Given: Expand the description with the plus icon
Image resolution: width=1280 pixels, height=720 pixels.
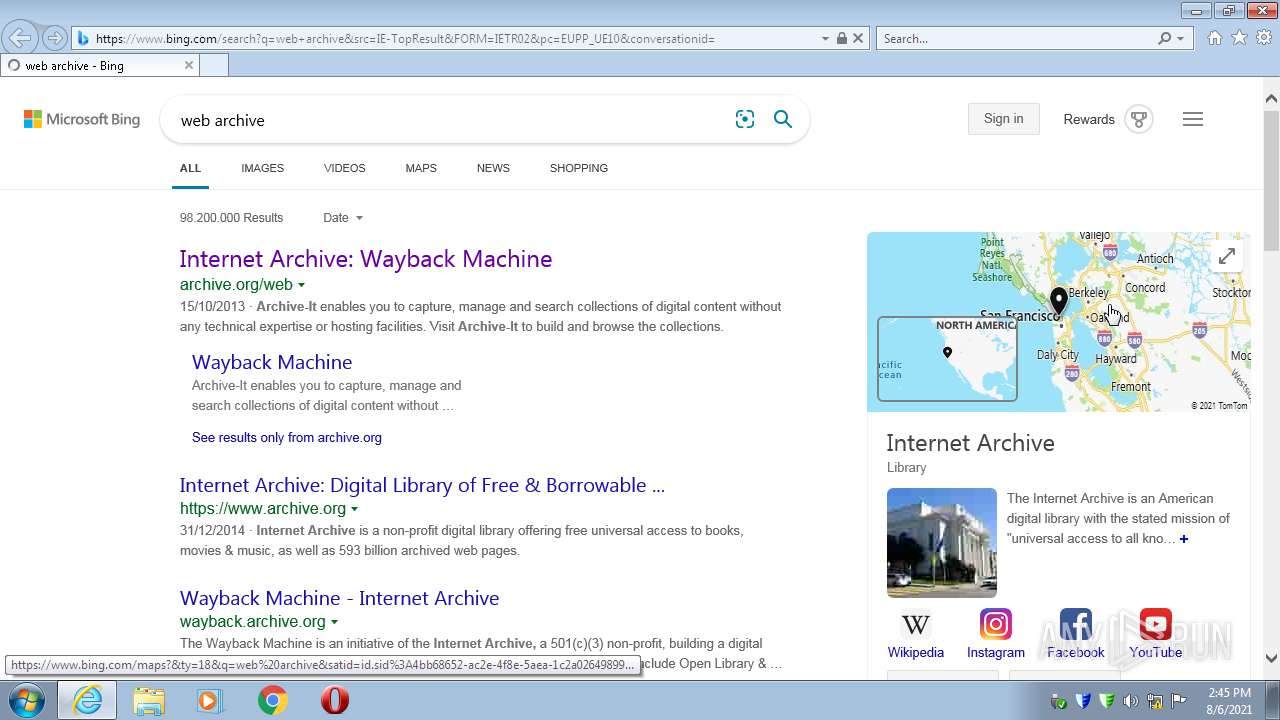Looking at the screenshot, I should coord(1184,539).
